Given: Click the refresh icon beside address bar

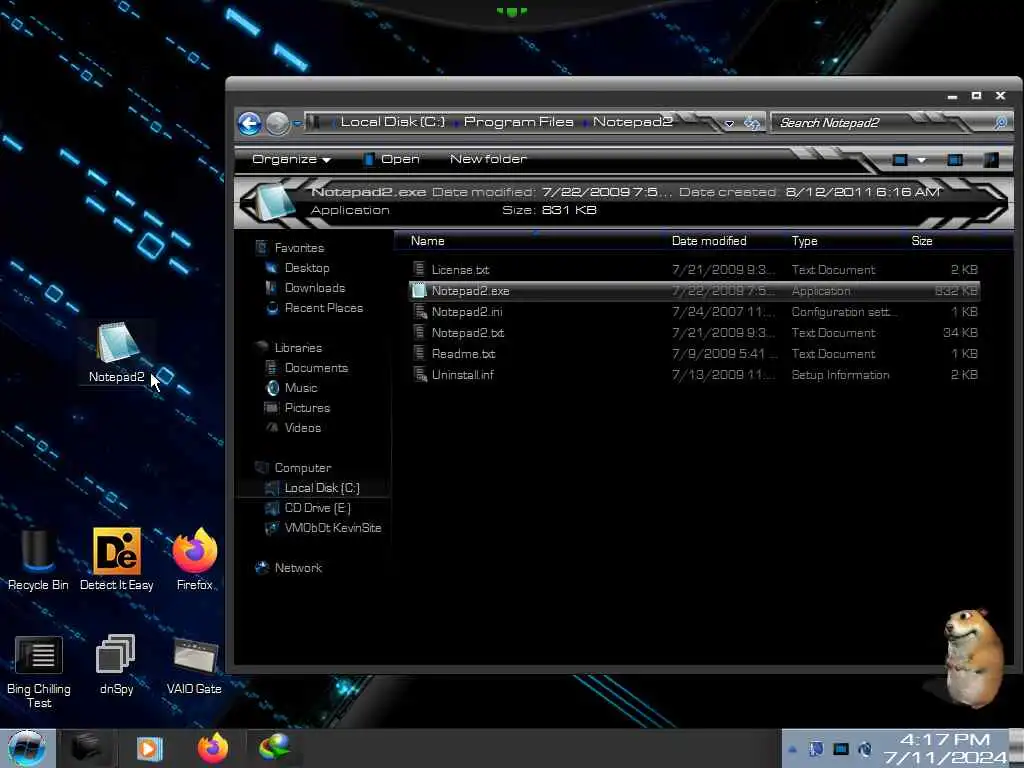Looking at the screenshot, I should [752, 123].
